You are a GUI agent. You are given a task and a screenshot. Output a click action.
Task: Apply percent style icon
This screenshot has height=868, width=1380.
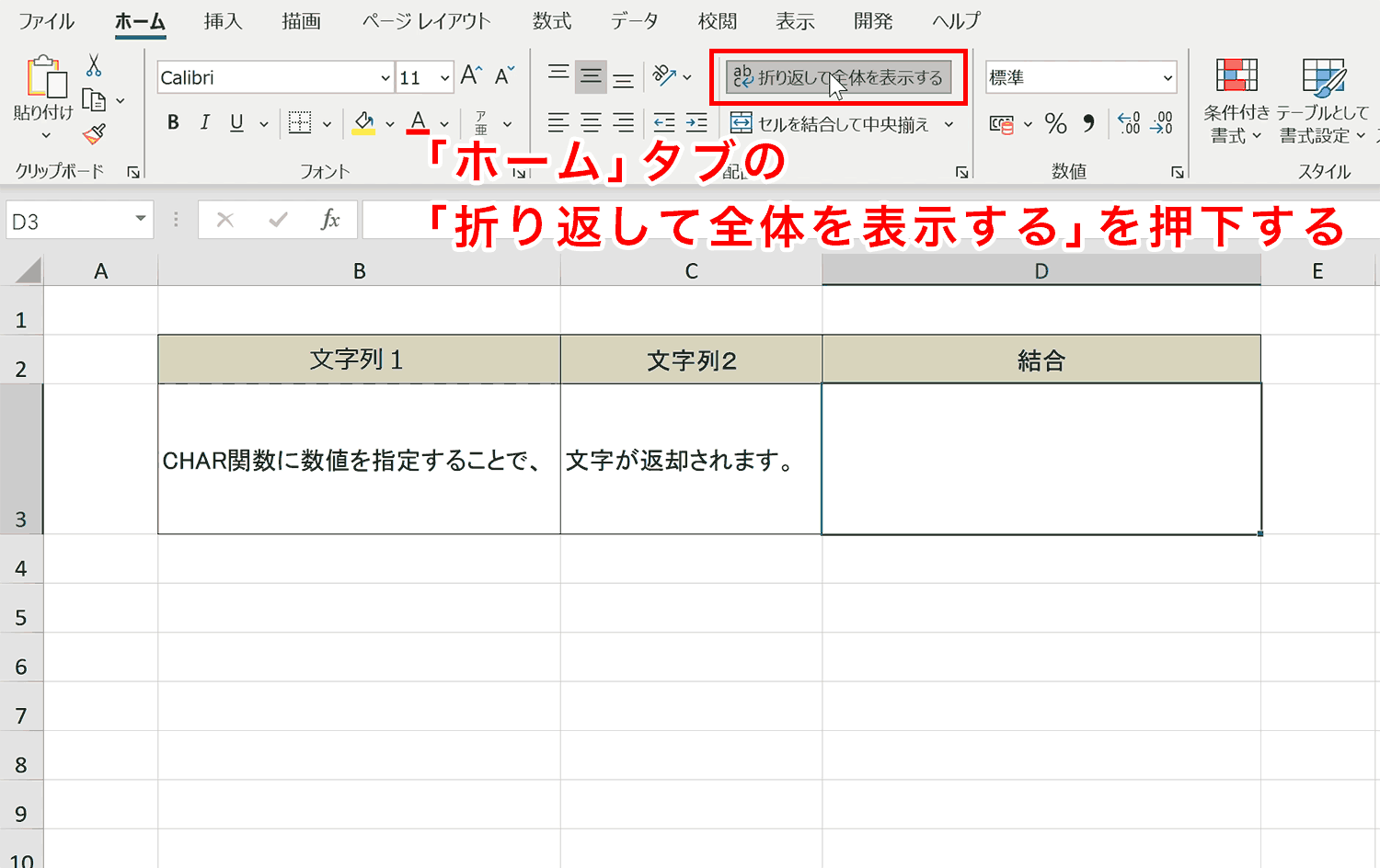pos(1056,123)
